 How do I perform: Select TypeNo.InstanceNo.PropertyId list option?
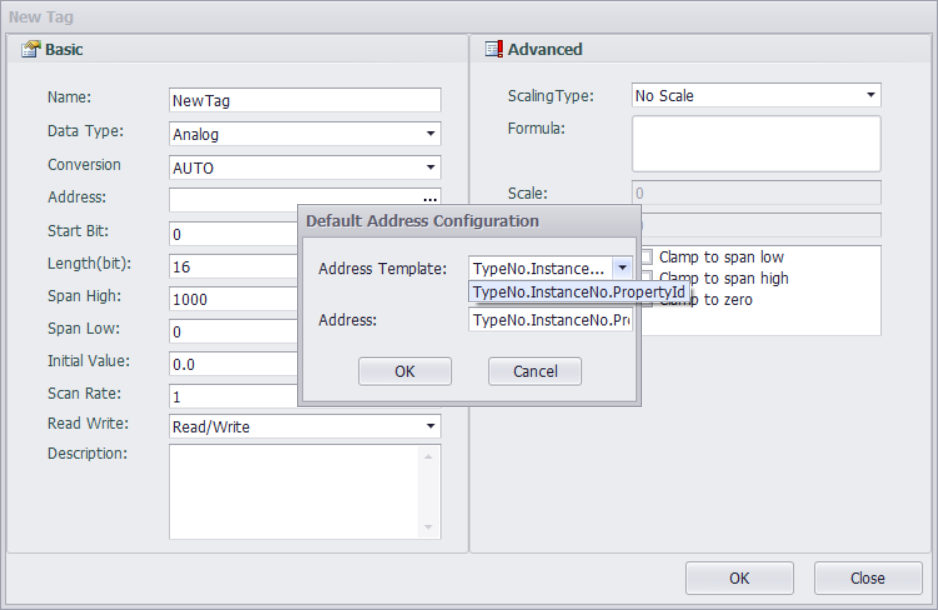(x=578, y=292)
